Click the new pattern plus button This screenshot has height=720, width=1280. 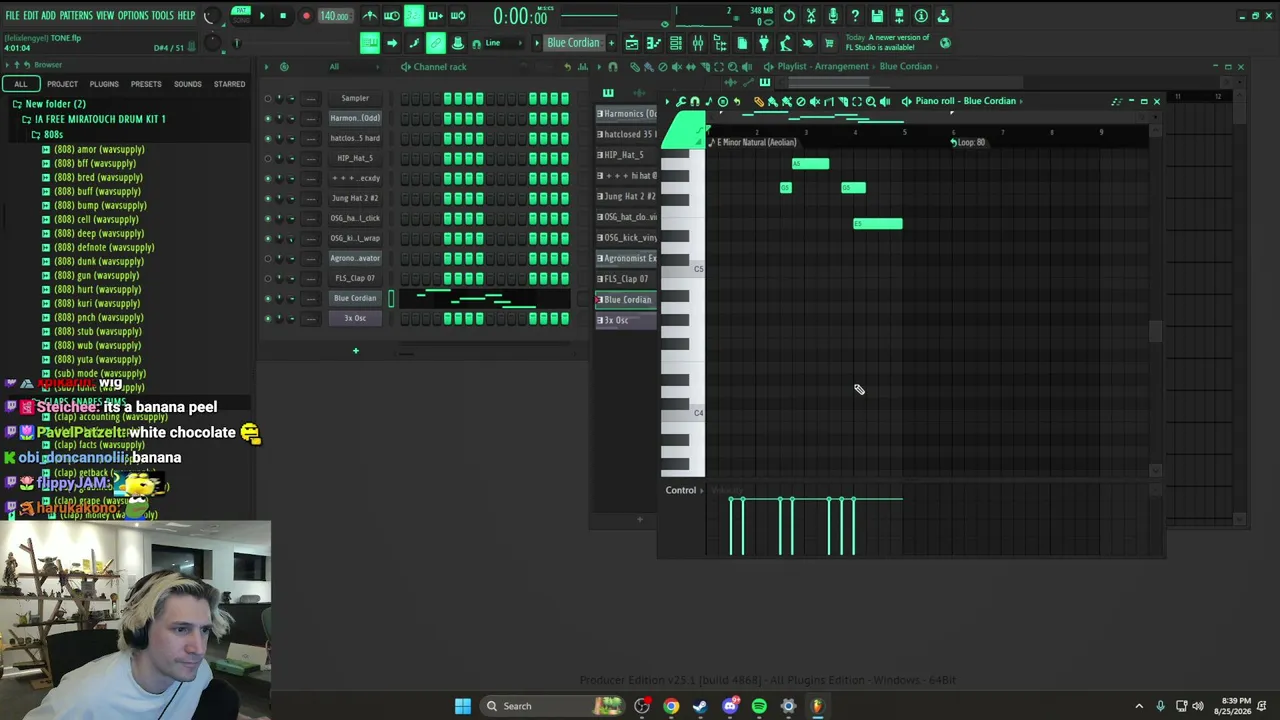coord(610,43)
